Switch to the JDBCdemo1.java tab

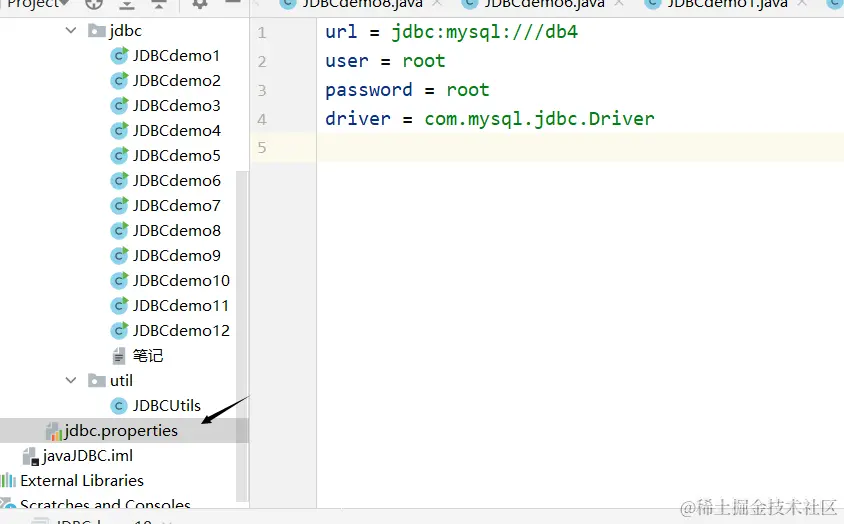[x=727, y=4]
